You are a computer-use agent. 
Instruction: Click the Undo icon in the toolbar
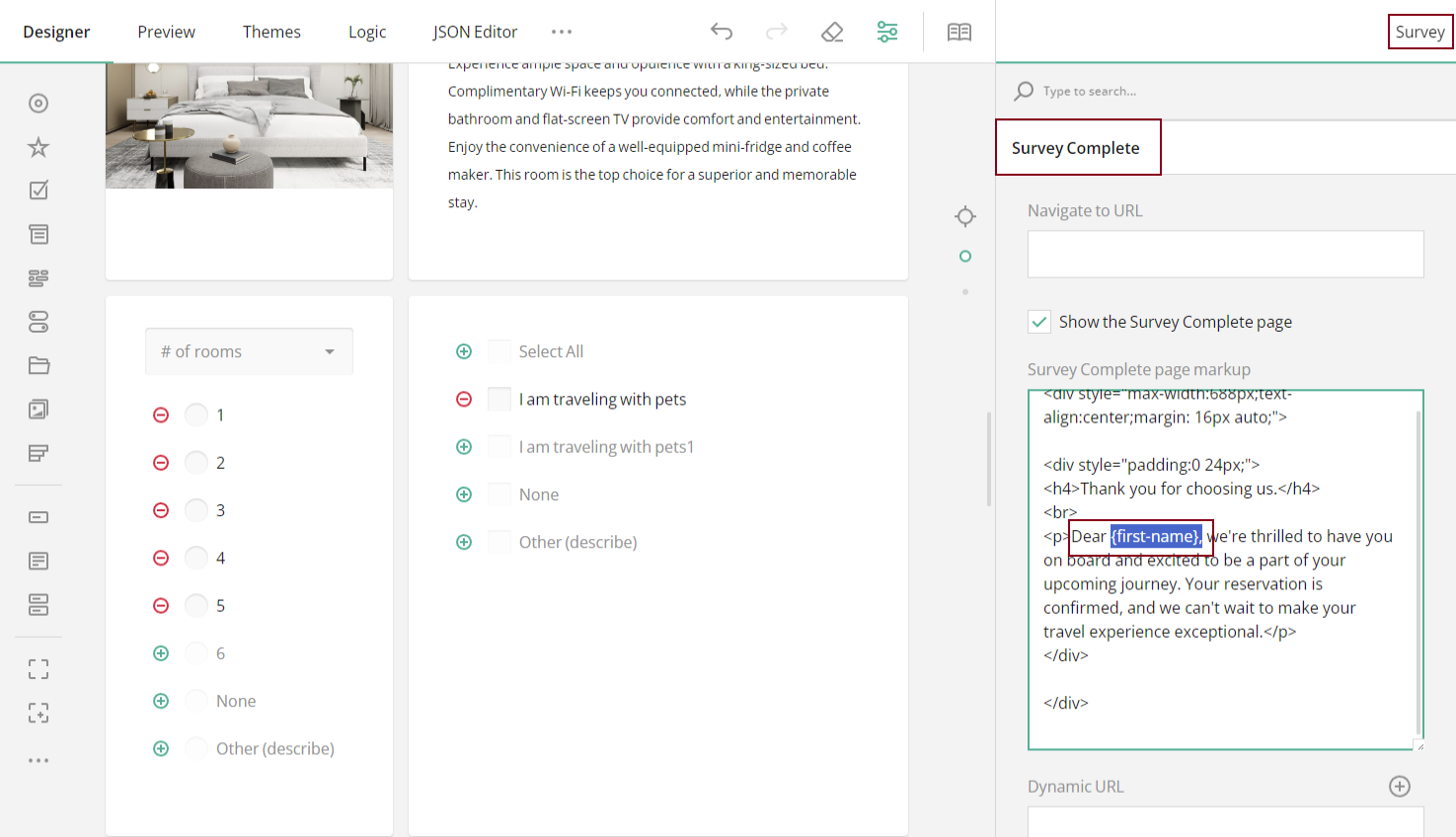click(x=722, y=32)
